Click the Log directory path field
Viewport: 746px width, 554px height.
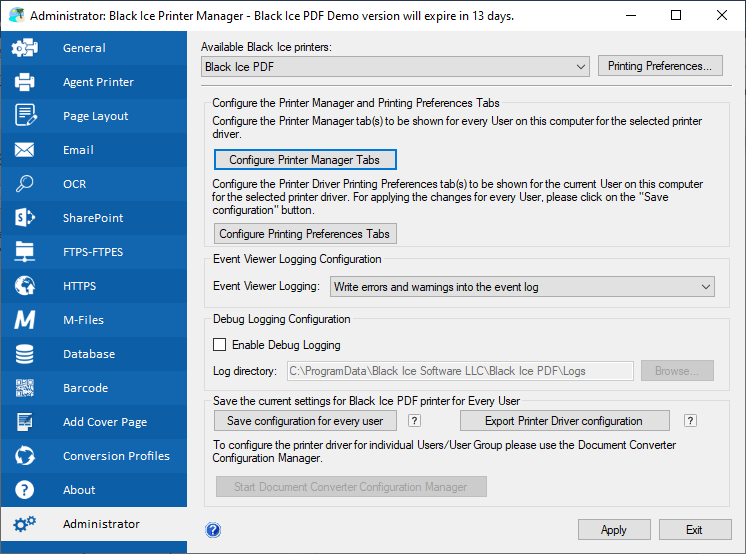tap(460, 371)
